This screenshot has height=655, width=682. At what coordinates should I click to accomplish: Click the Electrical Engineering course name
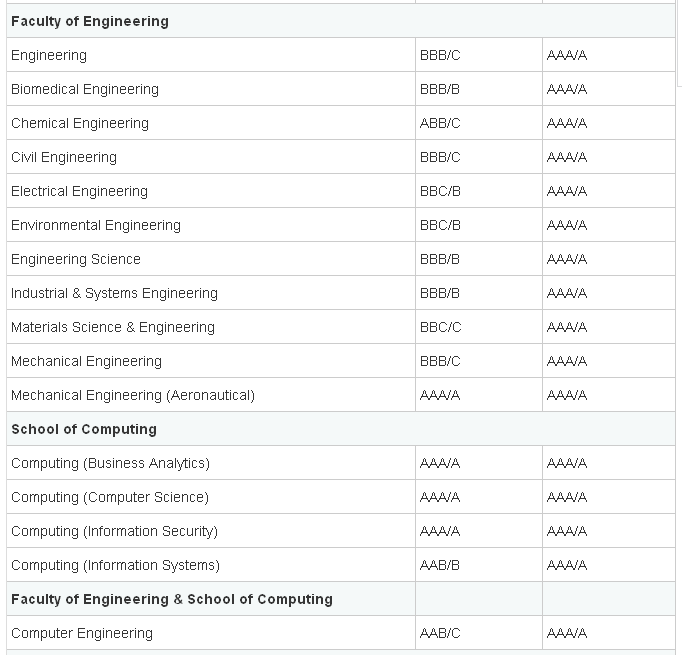tap(79, 191)
